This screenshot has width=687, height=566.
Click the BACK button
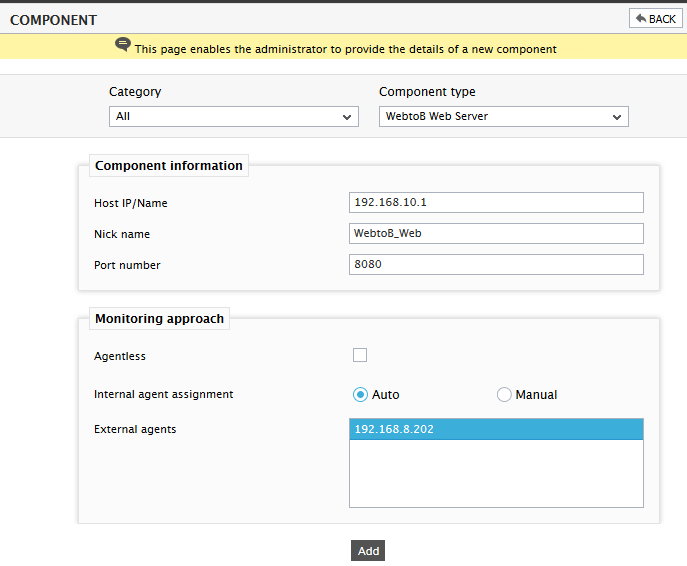(655, 19)
